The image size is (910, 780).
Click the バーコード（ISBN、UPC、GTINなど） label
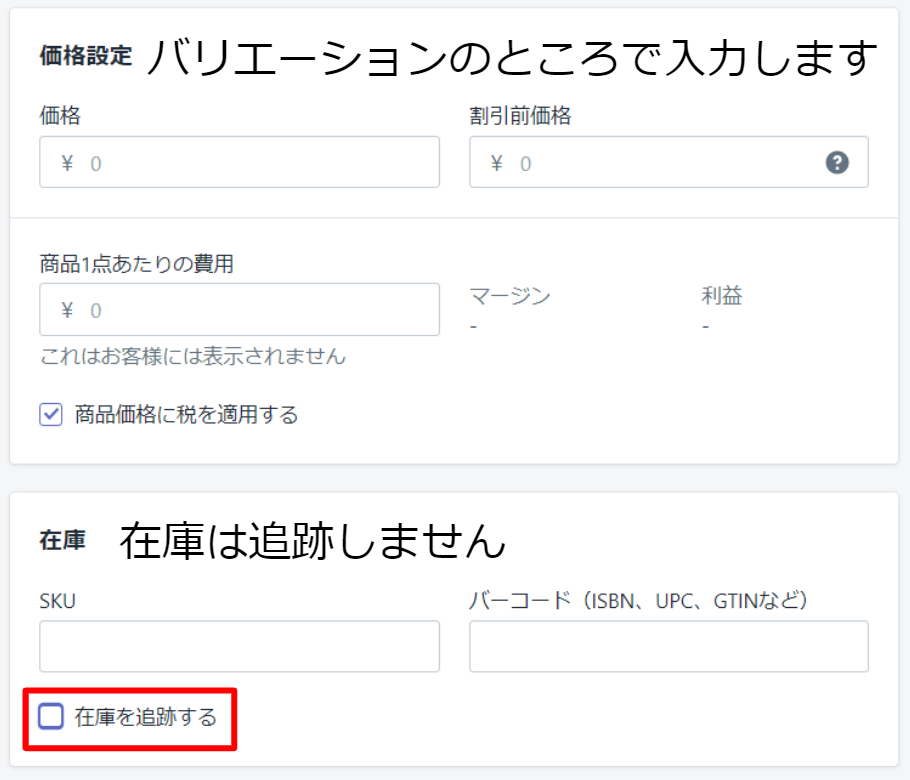pyautogui.click(x=638, y=600)
